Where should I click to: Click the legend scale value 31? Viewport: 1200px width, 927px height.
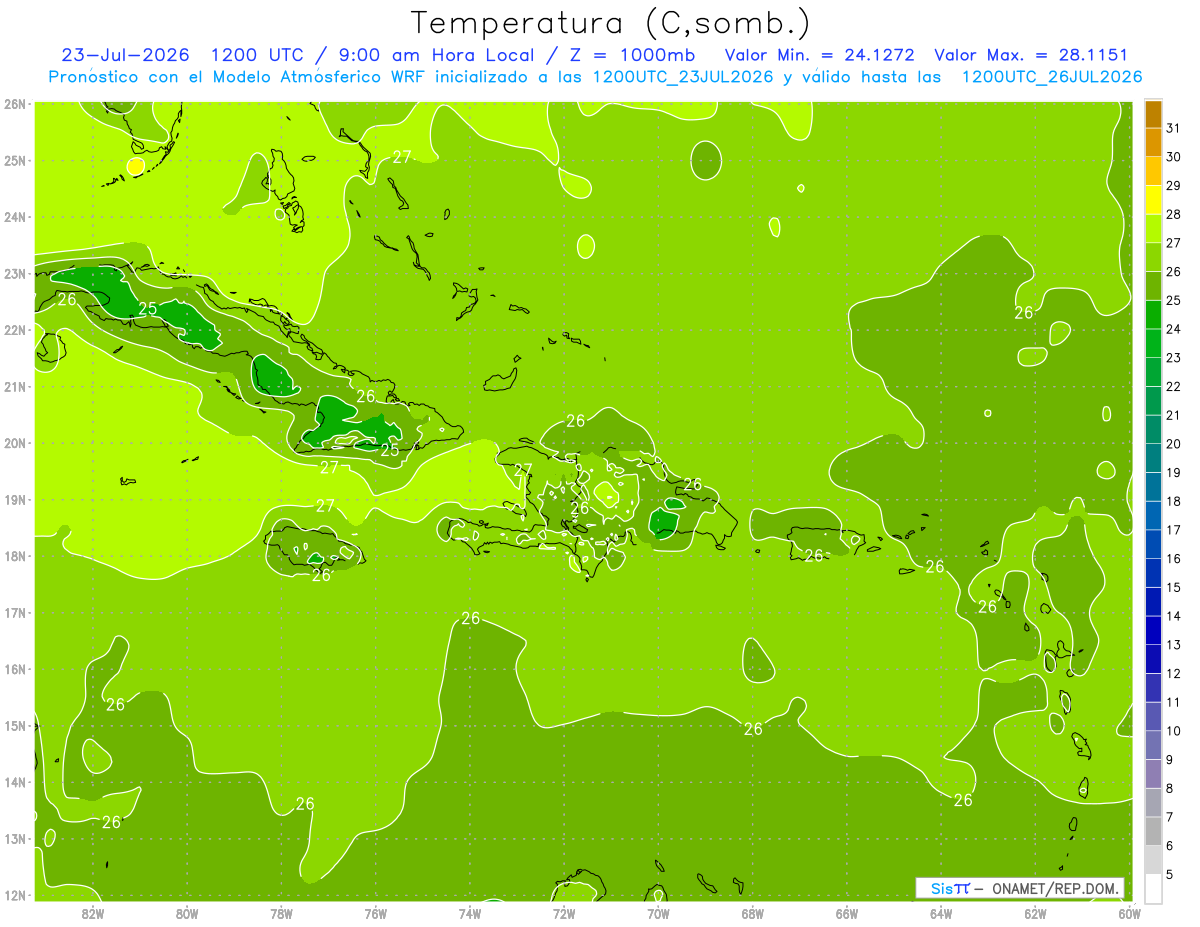coord(1174,128)
